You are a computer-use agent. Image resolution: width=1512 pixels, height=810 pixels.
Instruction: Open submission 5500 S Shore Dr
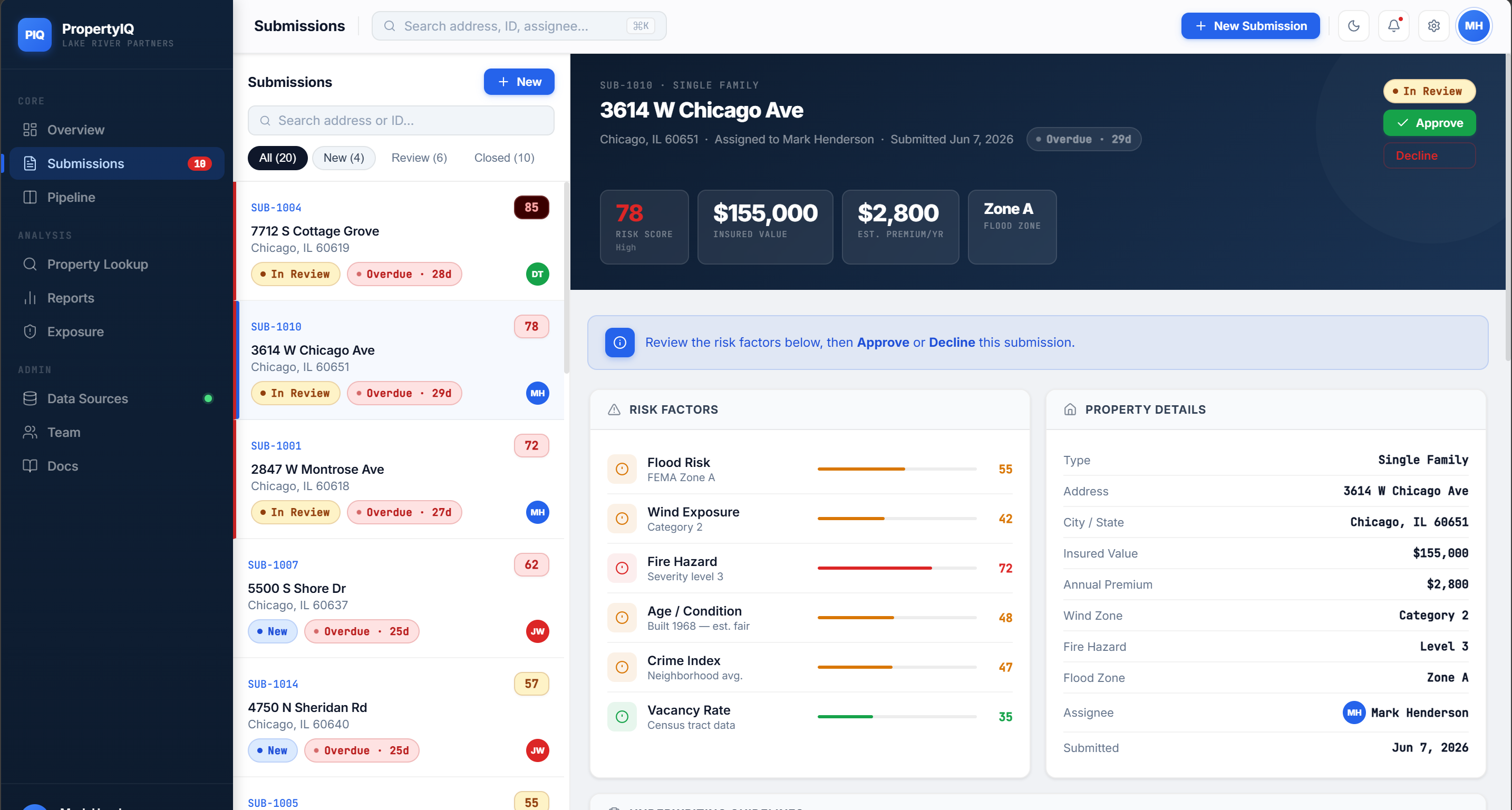coord(399,598)
